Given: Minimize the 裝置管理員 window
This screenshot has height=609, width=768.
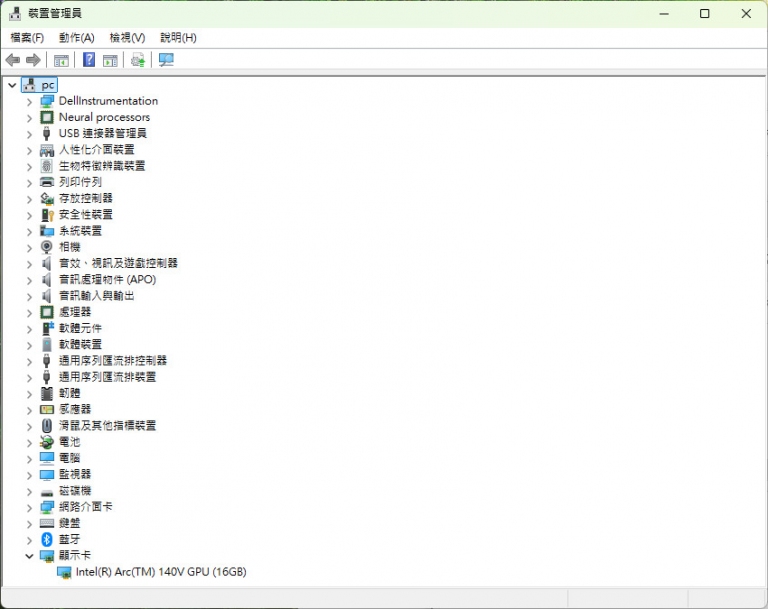Looking at the screenshot, I should 664,14.
